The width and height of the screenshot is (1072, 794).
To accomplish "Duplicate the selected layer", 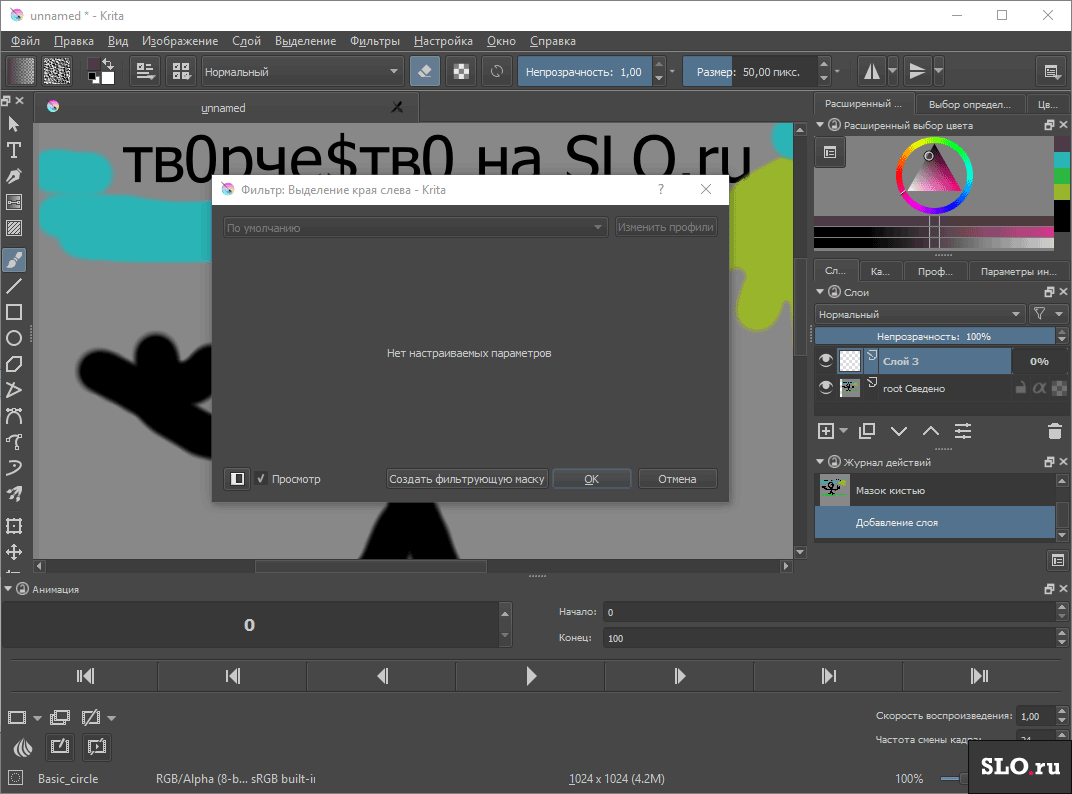I will 866,431.
